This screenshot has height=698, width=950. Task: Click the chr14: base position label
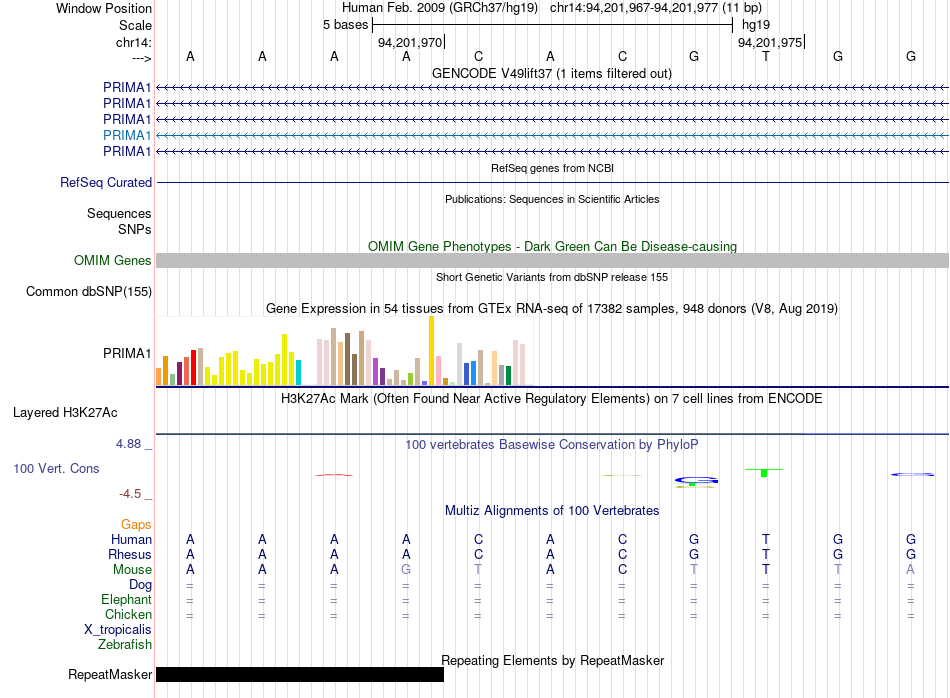133,42
